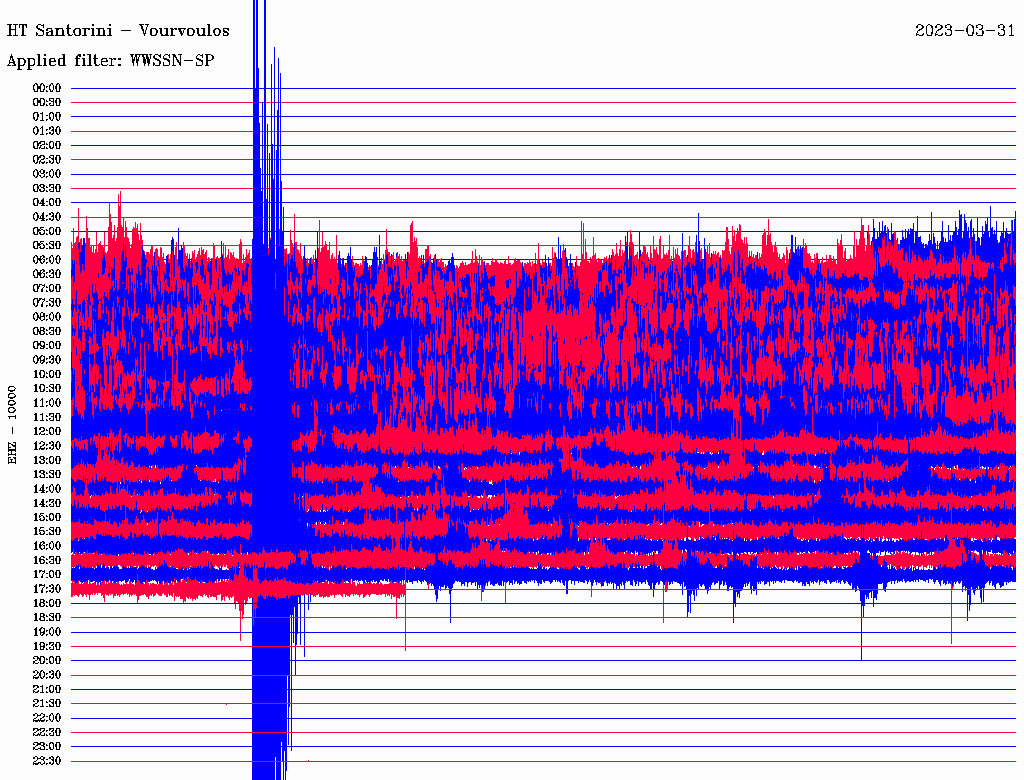Click the 18:00 time label
The width and height of the screenshot is (1024, 780).
47,603
